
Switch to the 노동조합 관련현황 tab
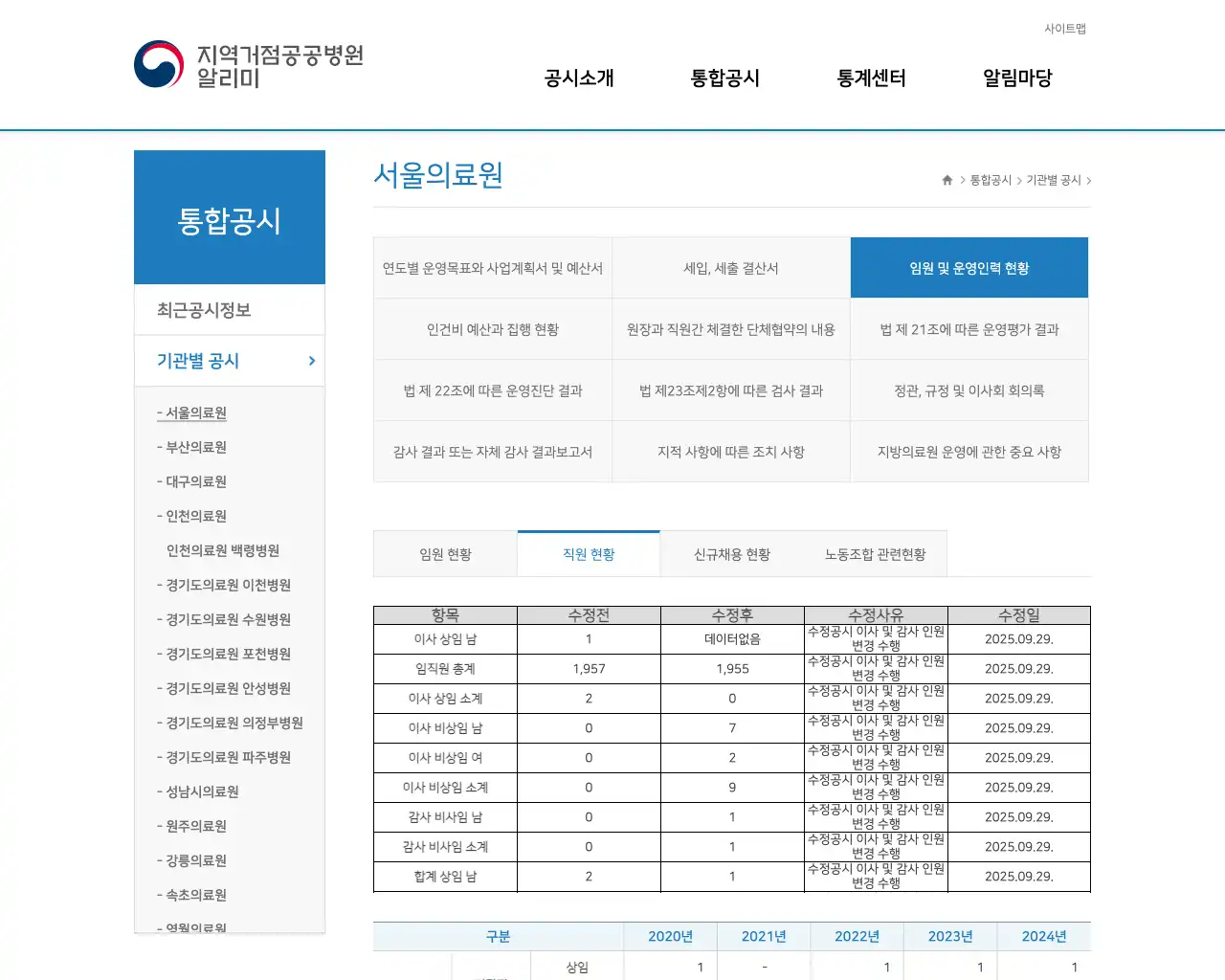click(x=876, y=553)
